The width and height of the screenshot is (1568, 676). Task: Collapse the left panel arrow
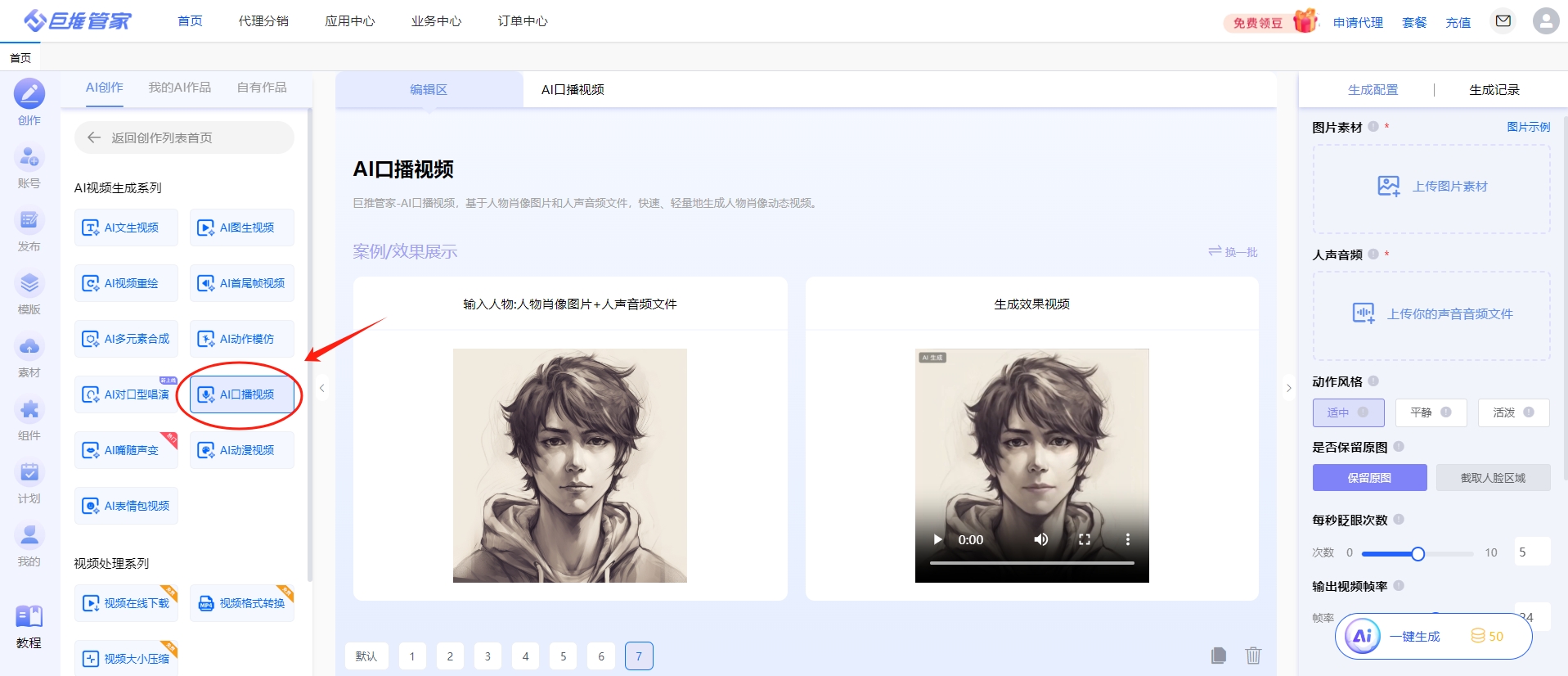pos(322,388)
